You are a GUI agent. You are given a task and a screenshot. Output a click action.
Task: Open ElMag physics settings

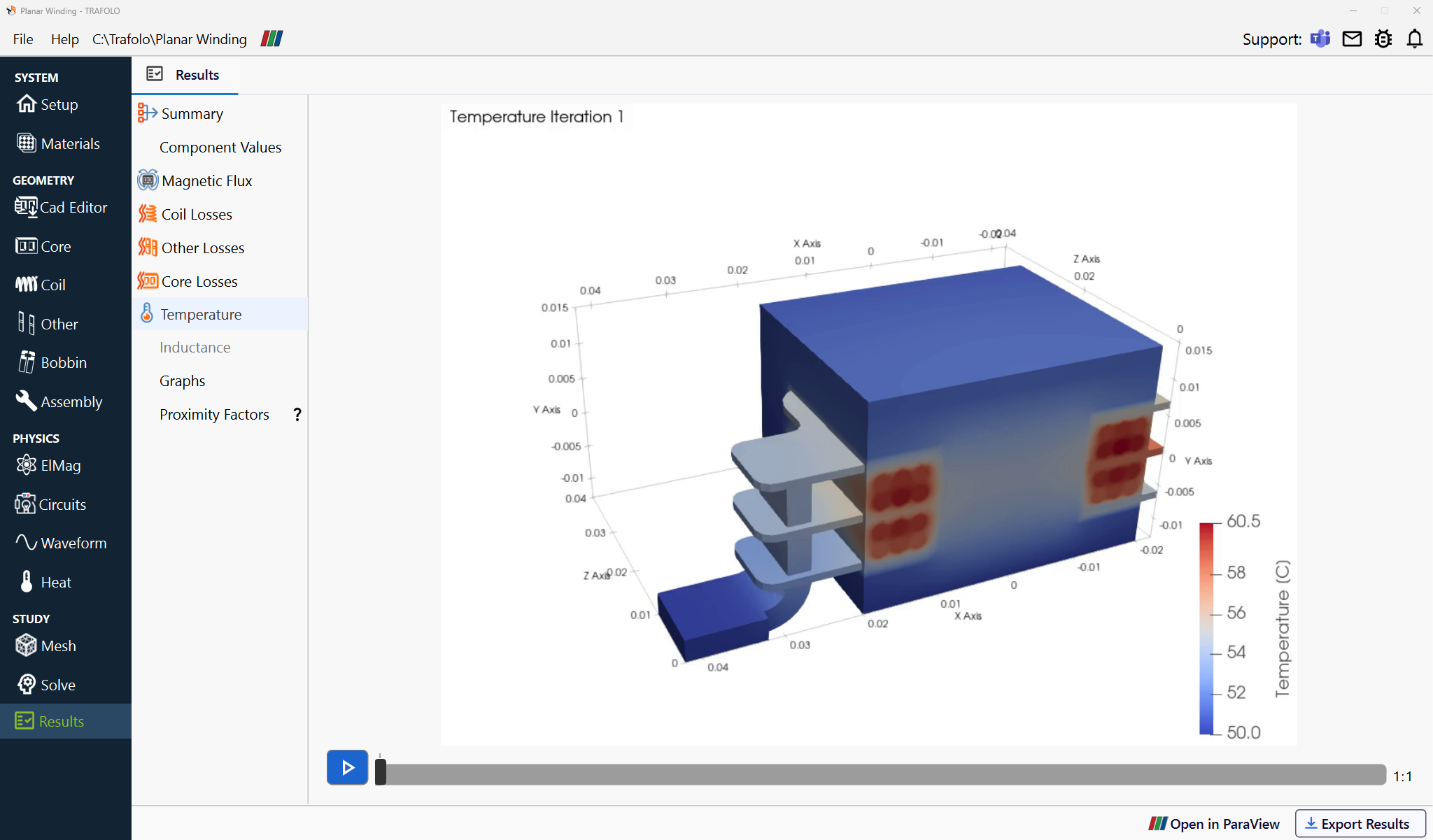tap(49, 465)
